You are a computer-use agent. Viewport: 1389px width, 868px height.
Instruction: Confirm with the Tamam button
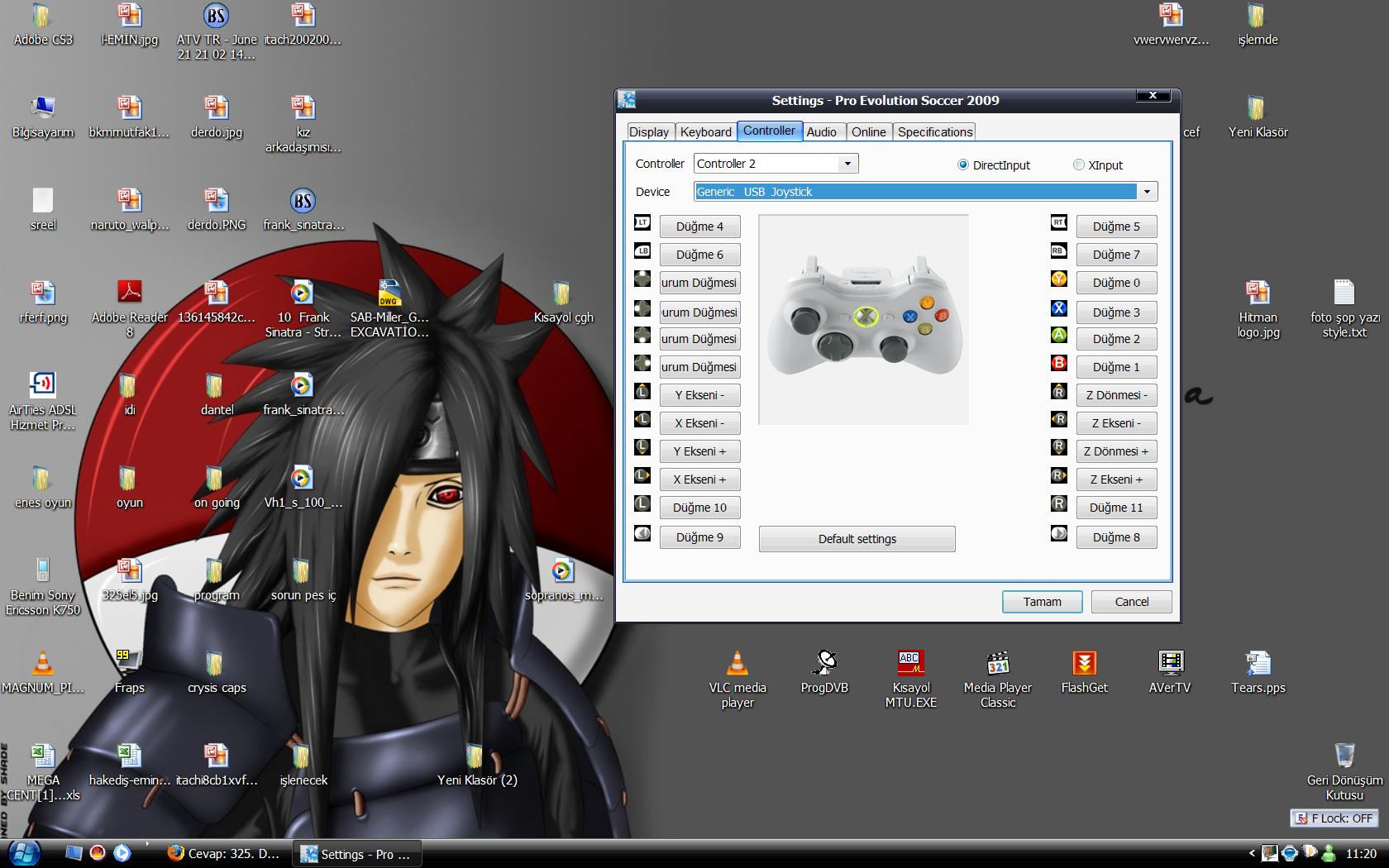click(1043, 602)
